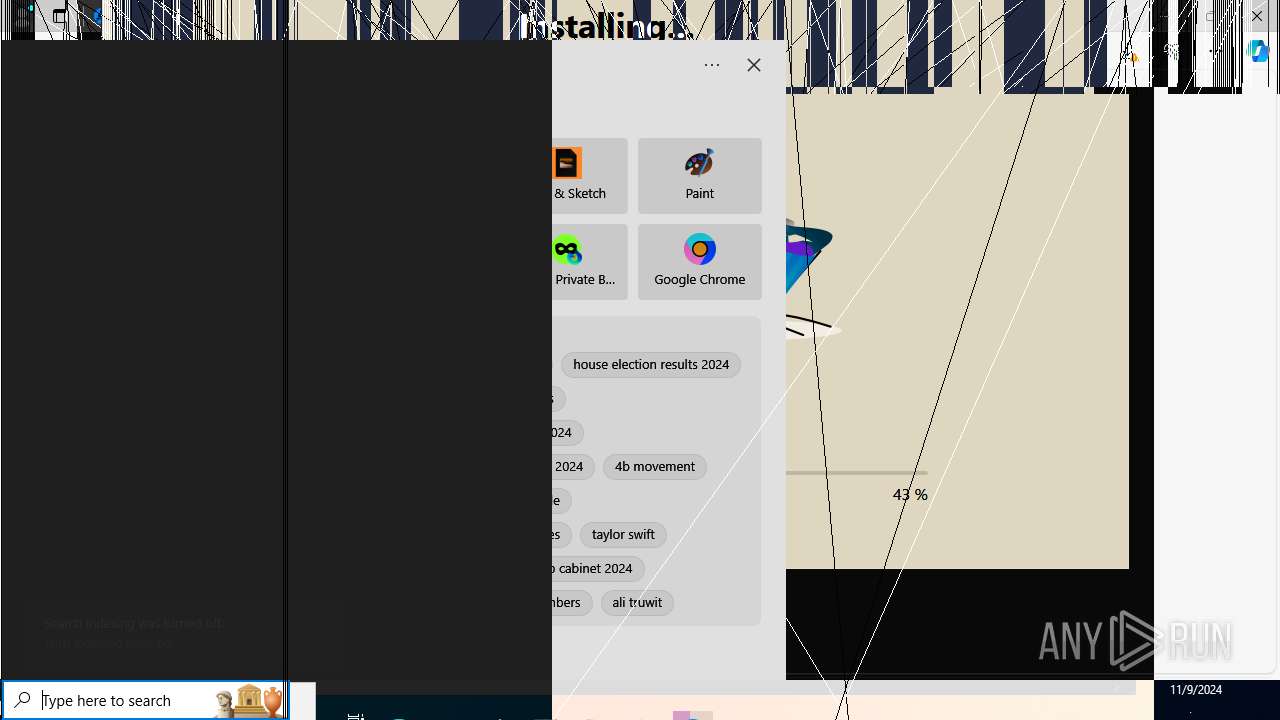Launch Google Chrome from search panel
The width and height of the screenshot is (1280, 720).
(x=699, y=262)
